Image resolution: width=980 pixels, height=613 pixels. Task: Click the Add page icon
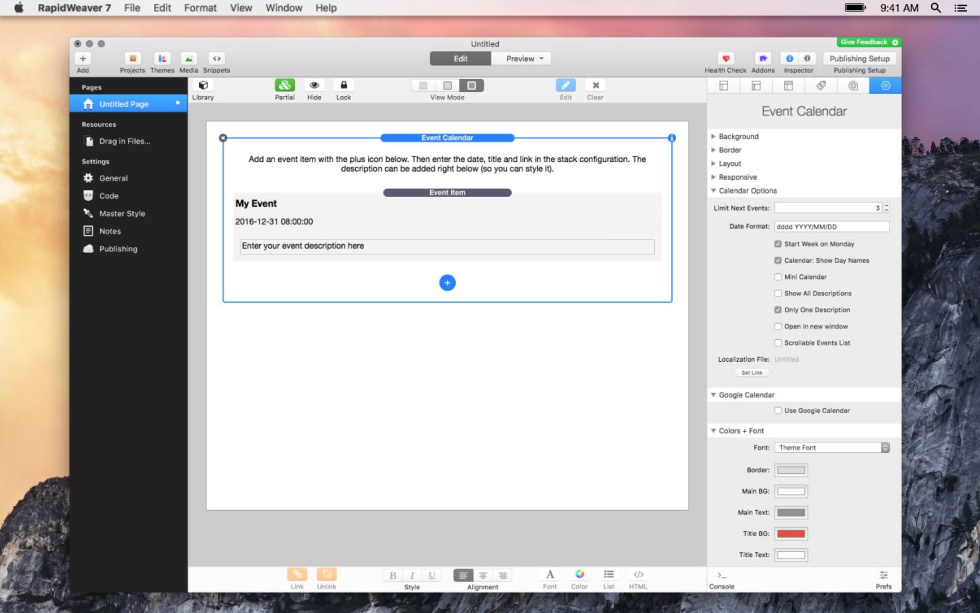pos(82,59)
